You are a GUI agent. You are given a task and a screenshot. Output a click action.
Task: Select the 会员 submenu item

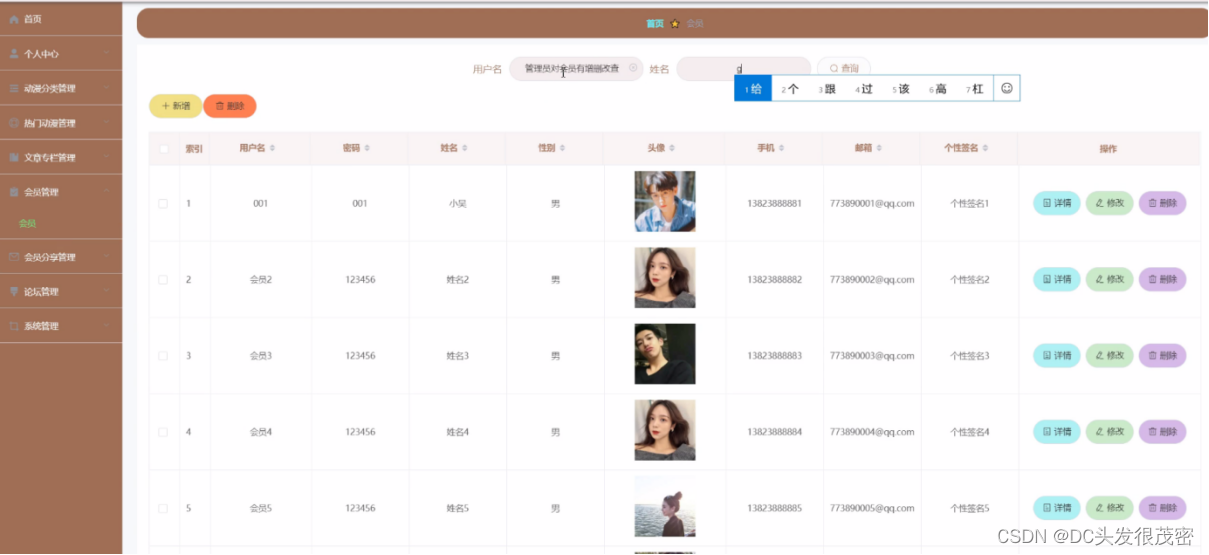pos(28,224)
